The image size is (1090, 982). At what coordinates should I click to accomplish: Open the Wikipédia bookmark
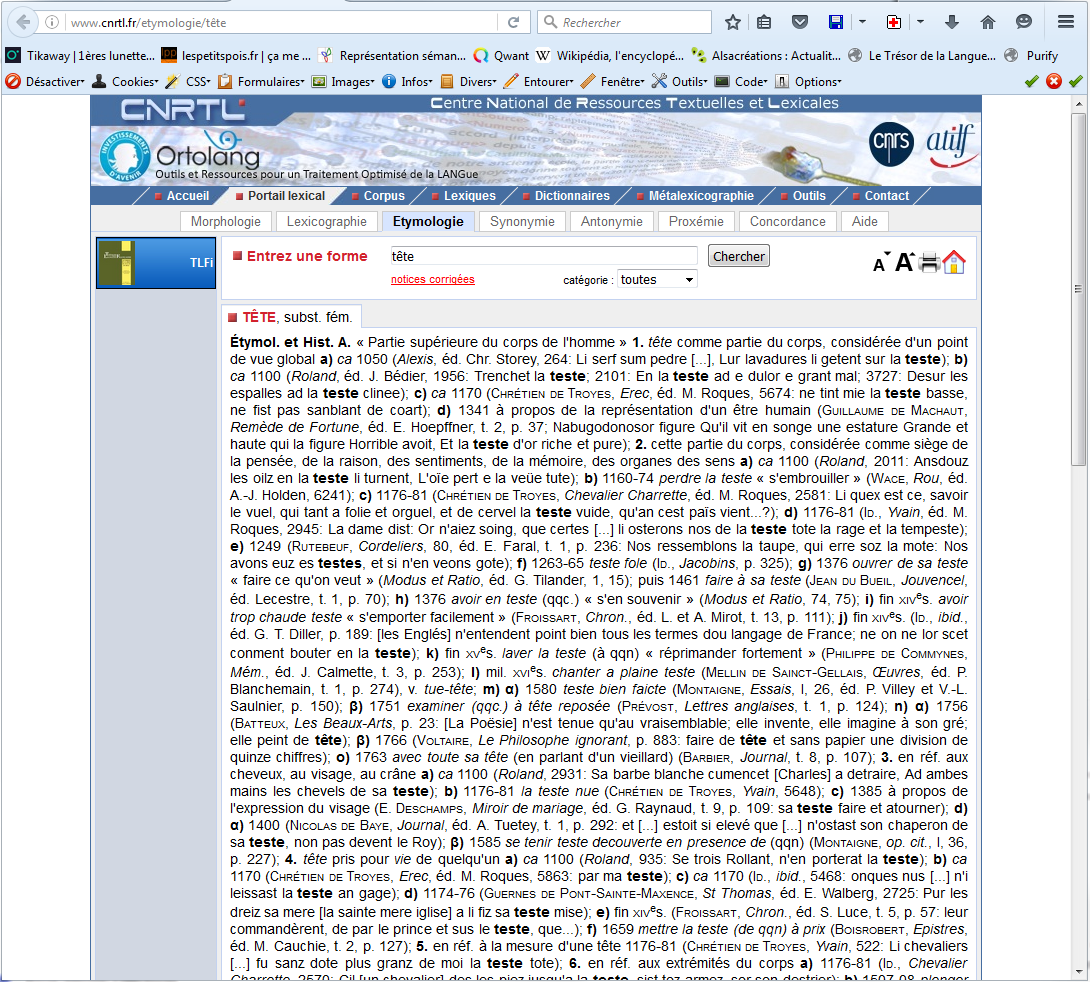coord(610,56)
